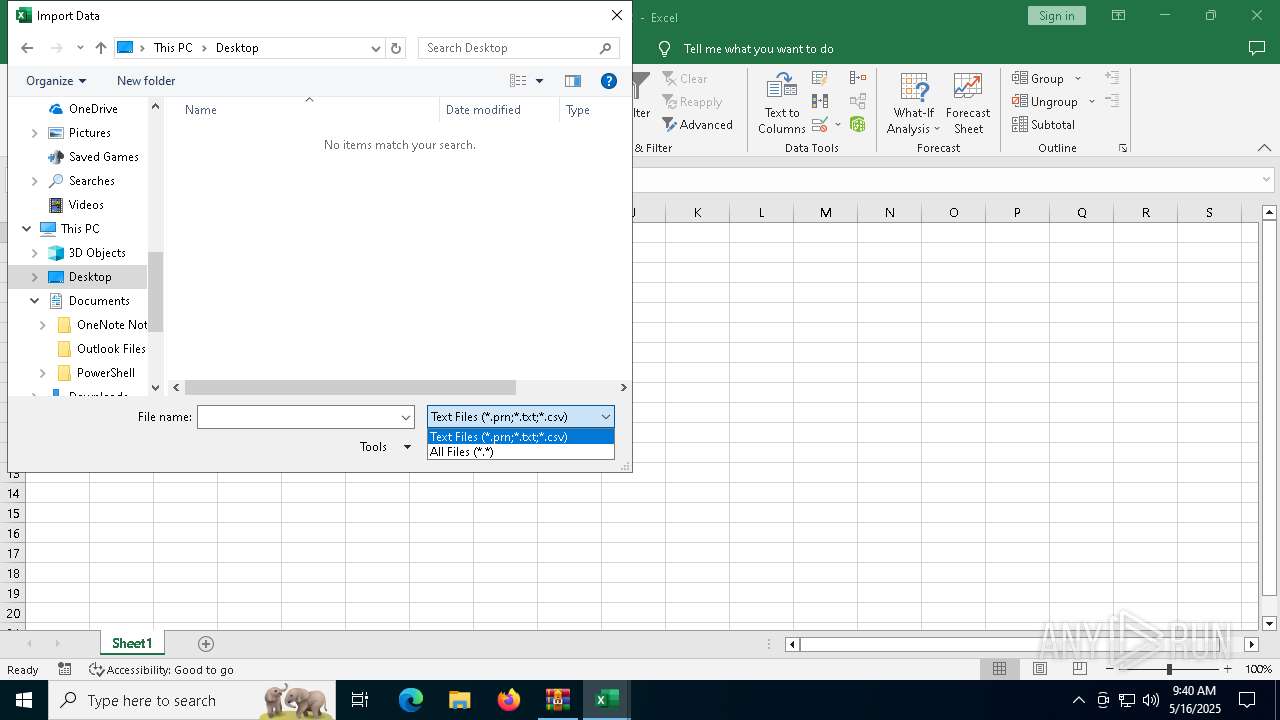Expand the Group dropdown arrow
Viewport: 1280px width, 720px height.
tap(1078, 78)
